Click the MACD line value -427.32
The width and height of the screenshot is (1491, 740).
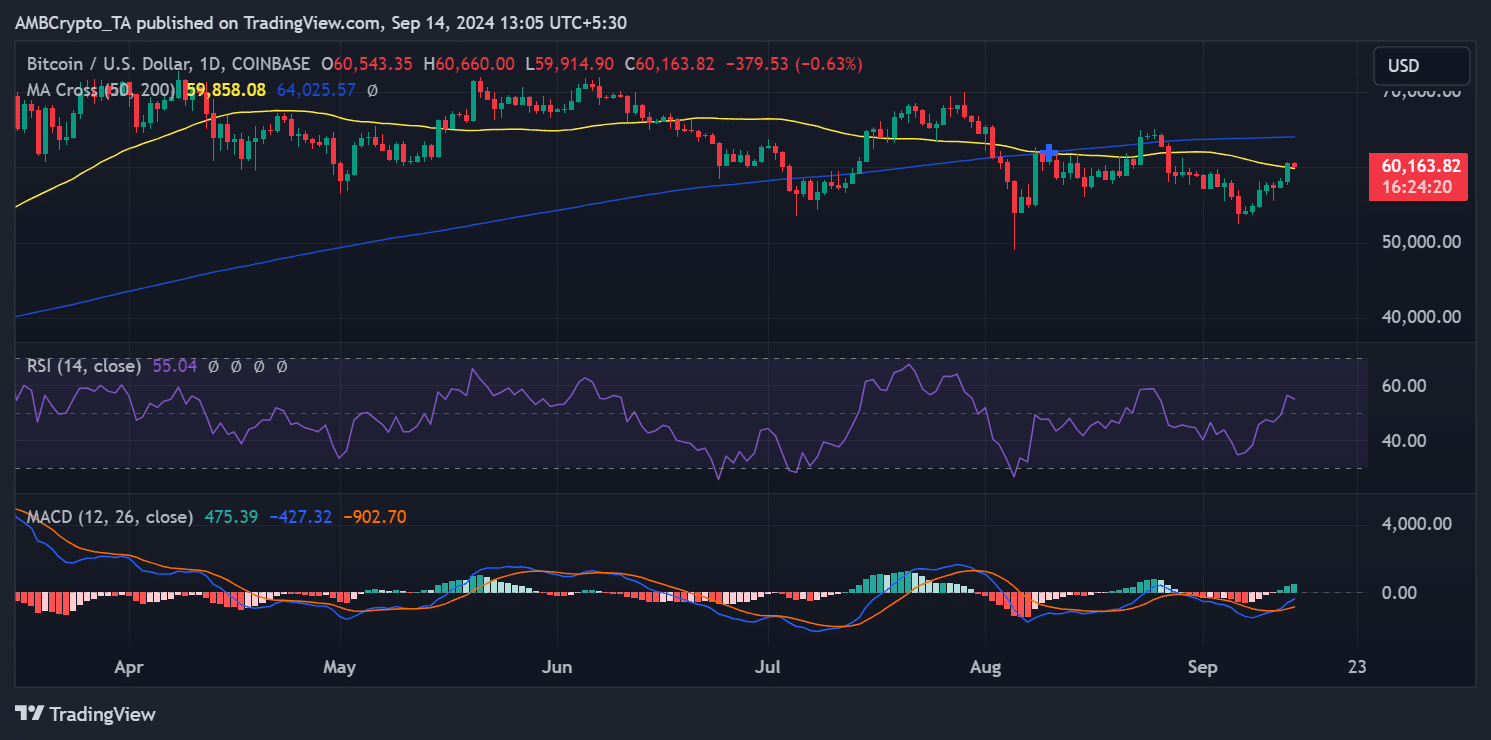click(x=301, y=517)
